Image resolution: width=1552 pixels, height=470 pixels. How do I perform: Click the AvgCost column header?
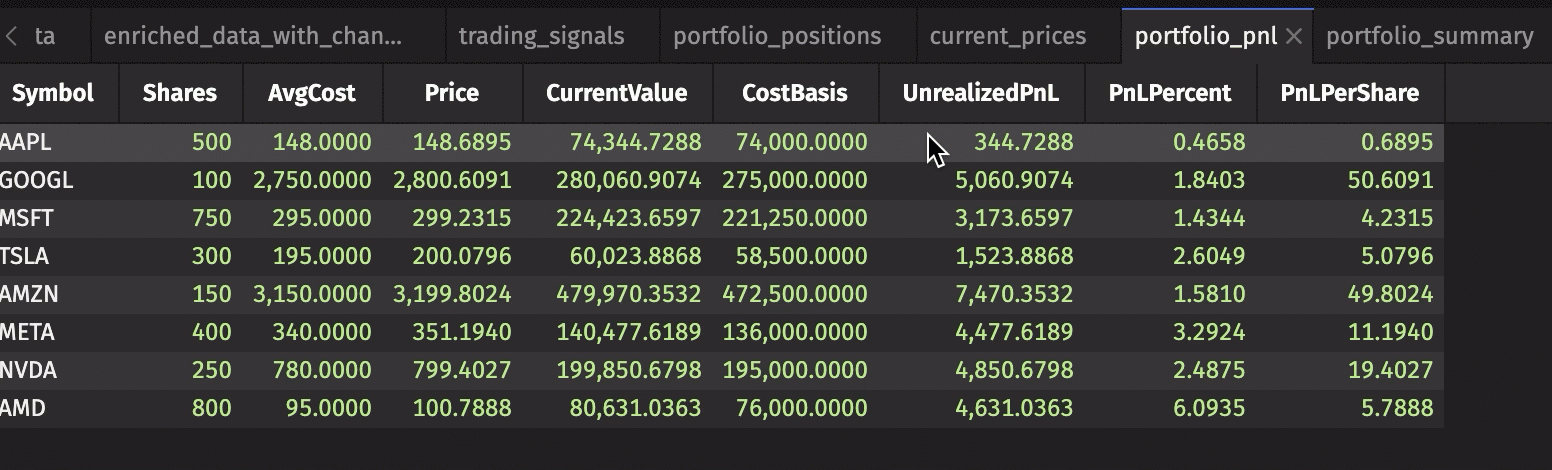coord(311,93)
